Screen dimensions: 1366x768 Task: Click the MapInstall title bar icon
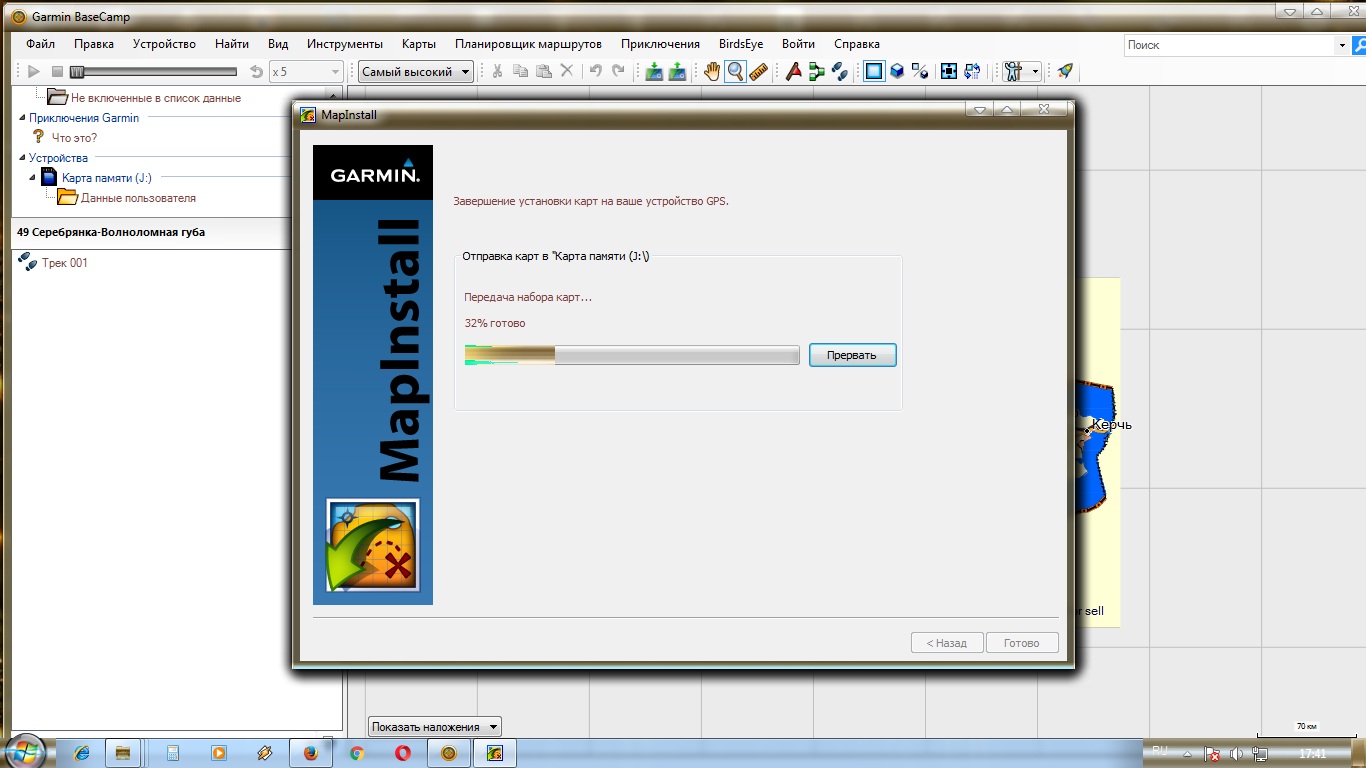(x=309, y=114)
